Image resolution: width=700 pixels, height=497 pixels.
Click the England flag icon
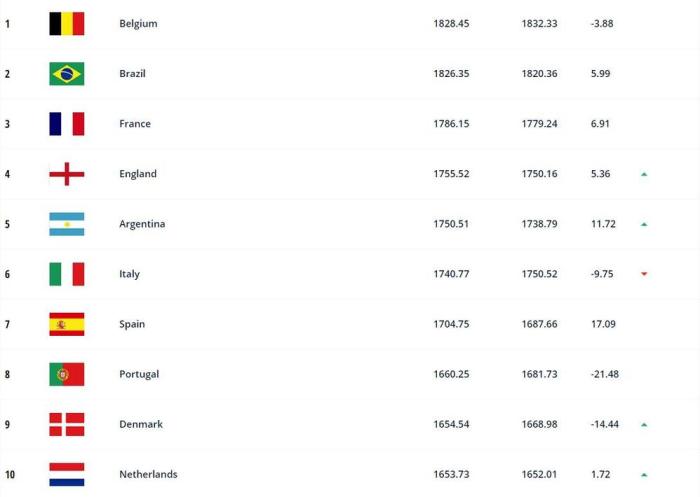pyautogui.click(x=67, y=174)
